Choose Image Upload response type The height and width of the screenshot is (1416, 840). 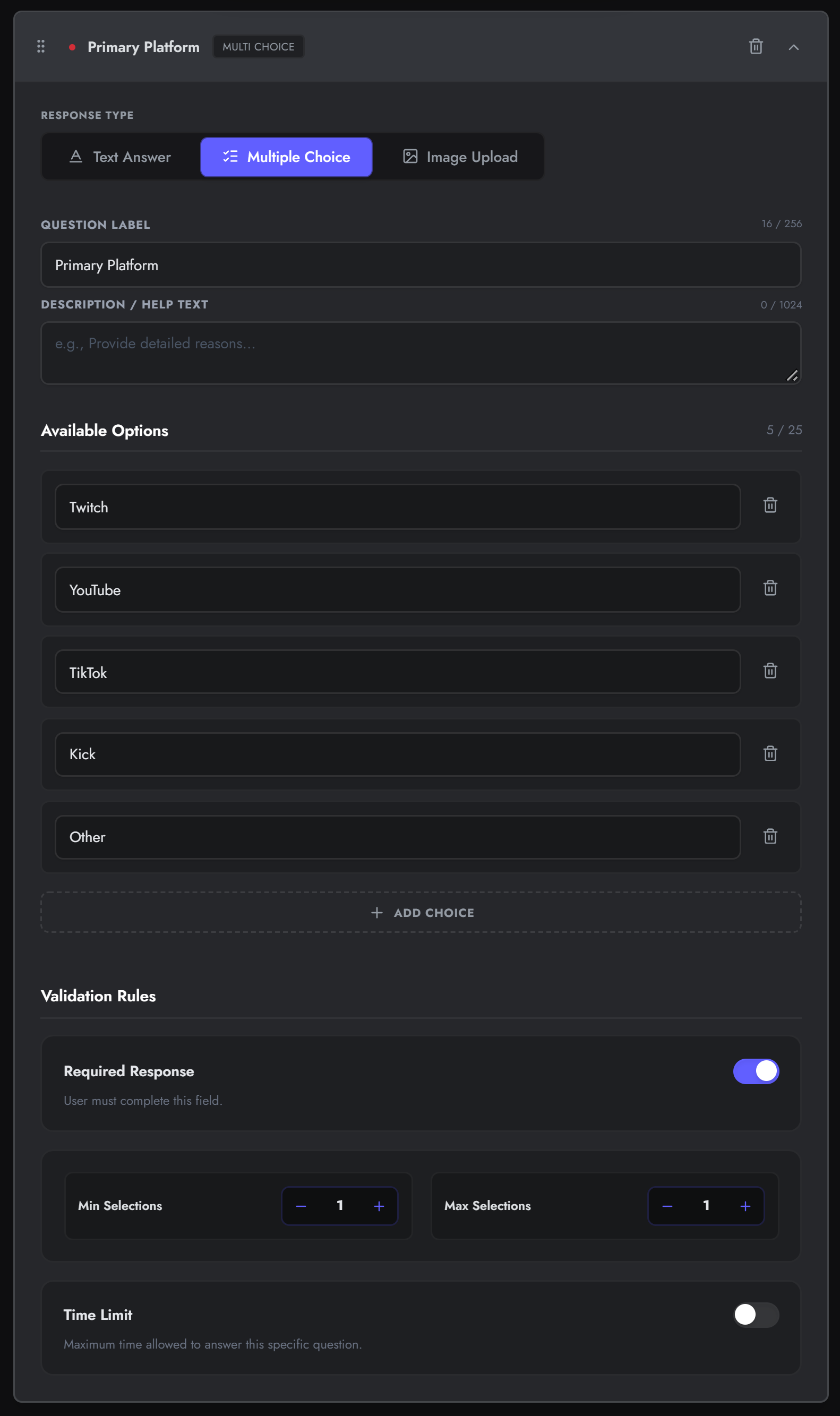[460, 157]
